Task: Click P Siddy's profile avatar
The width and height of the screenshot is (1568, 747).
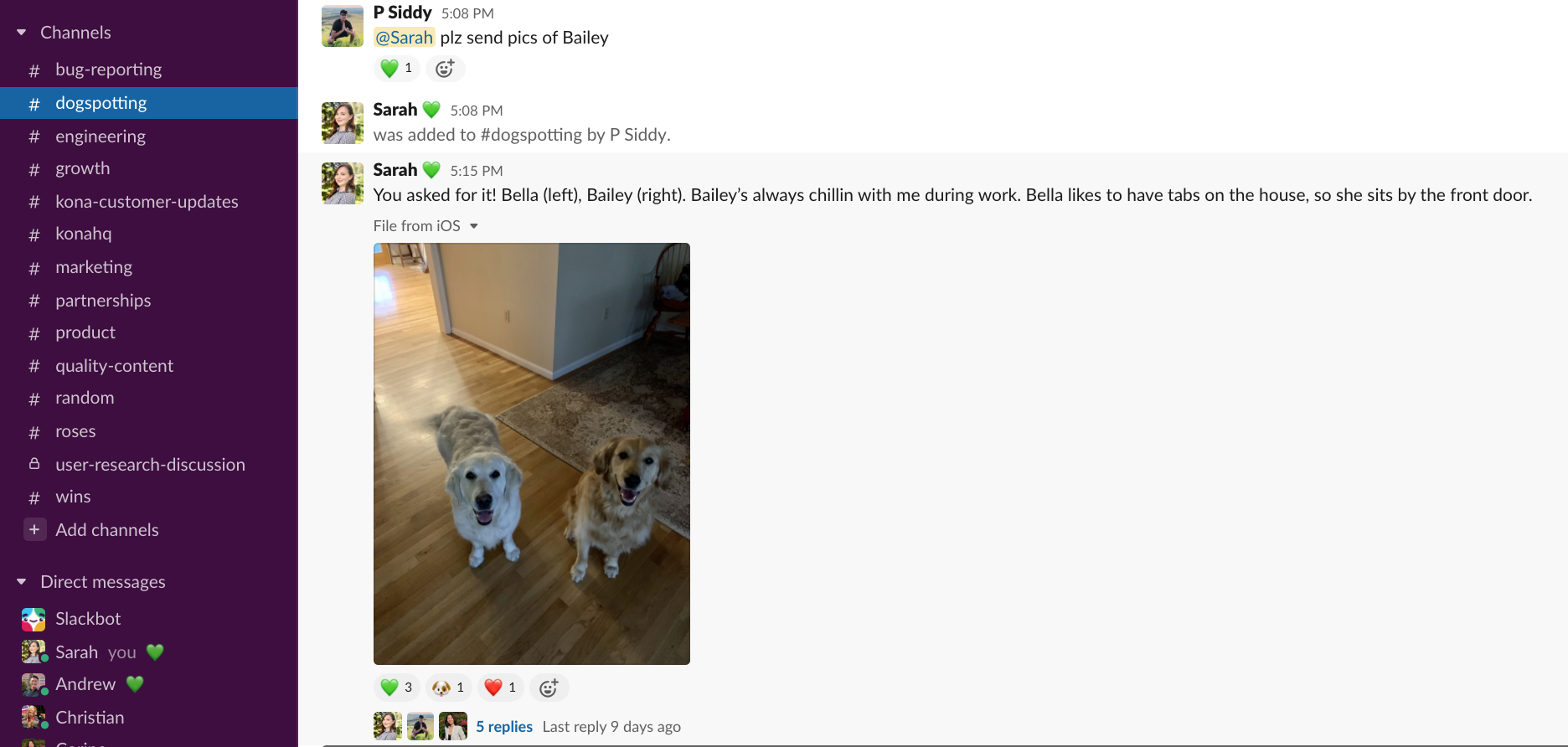Action: pos(343,26)
